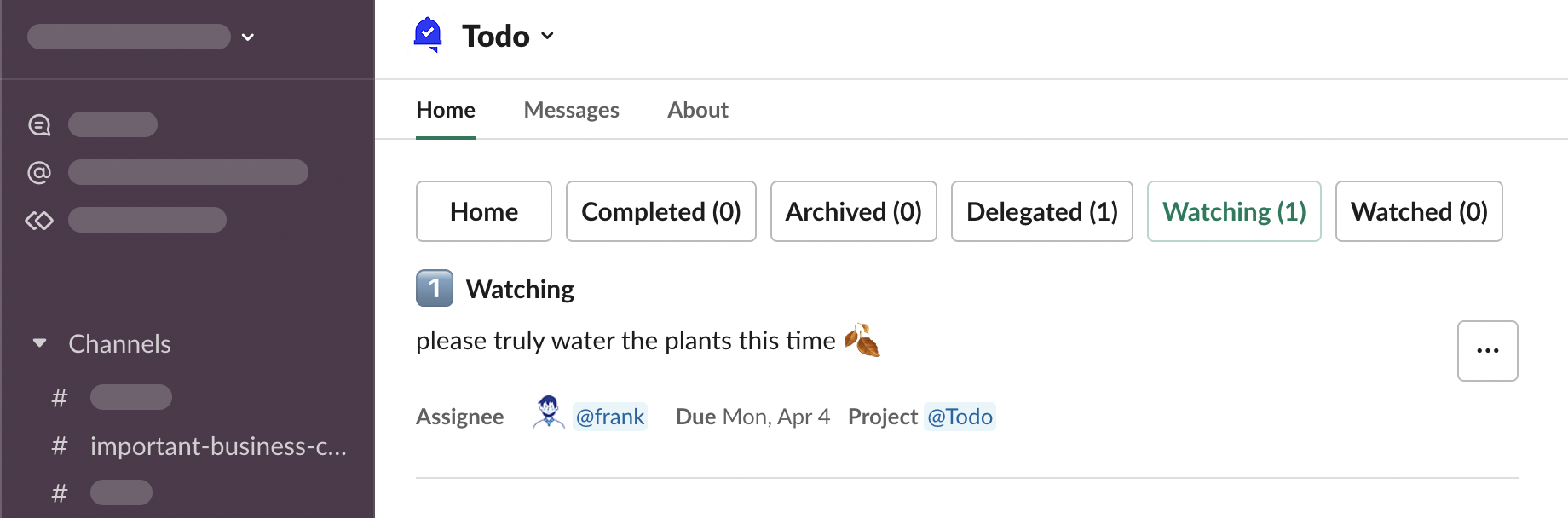Click the leaf emoji after task text
1568x518 pixels.
tap(862, 341)
